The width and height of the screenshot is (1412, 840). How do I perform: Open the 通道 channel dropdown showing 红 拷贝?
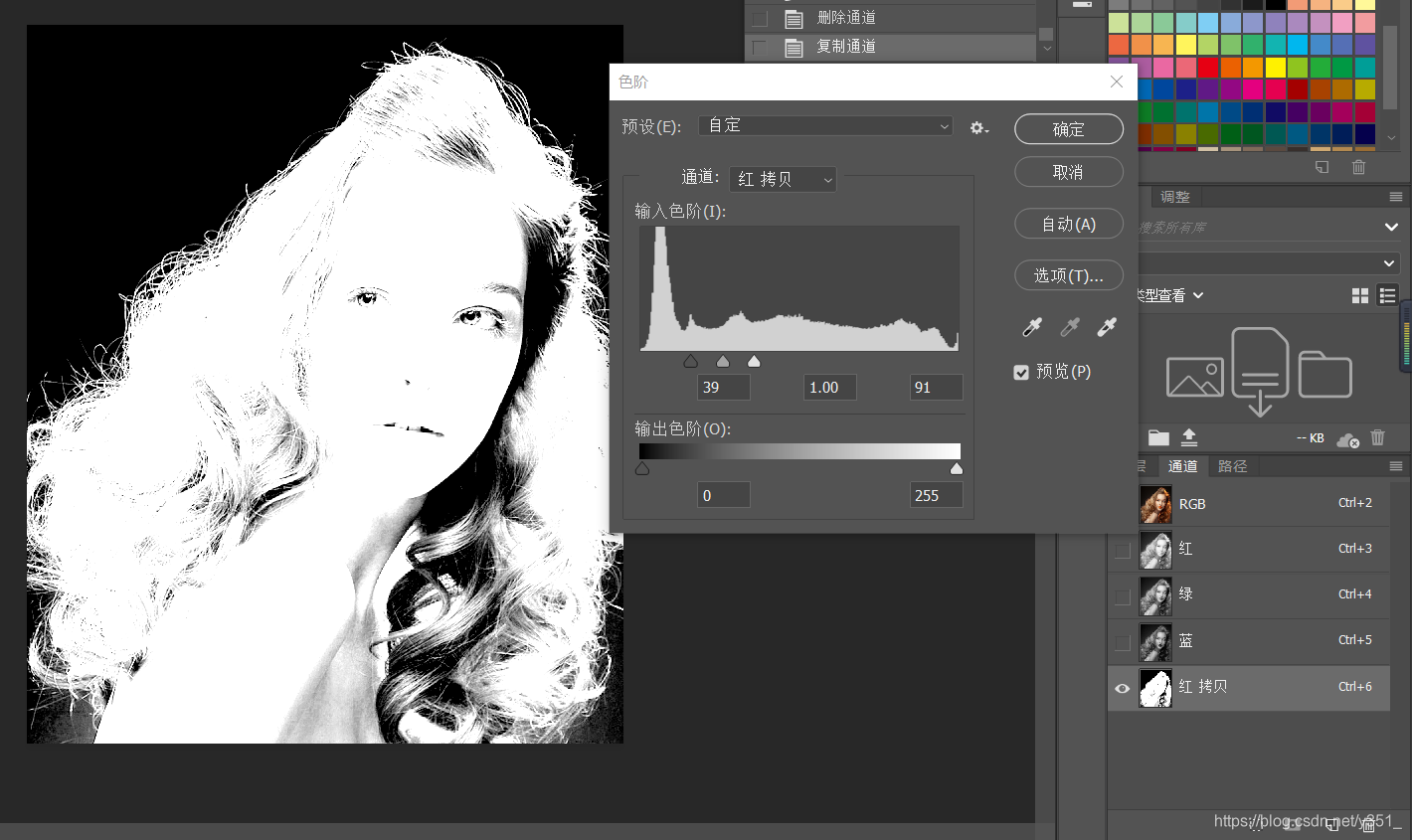pos(783,179)
